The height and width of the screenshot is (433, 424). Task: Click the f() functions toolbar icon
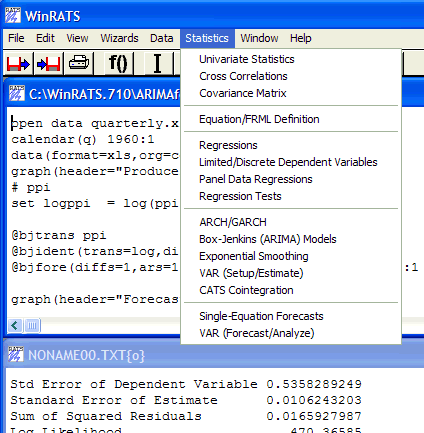tap(118, 63)
